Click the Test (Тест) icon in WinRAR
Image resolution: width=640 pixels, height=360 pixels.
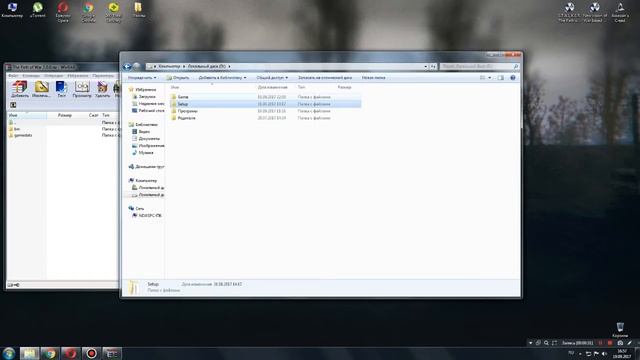coord(61,89)
